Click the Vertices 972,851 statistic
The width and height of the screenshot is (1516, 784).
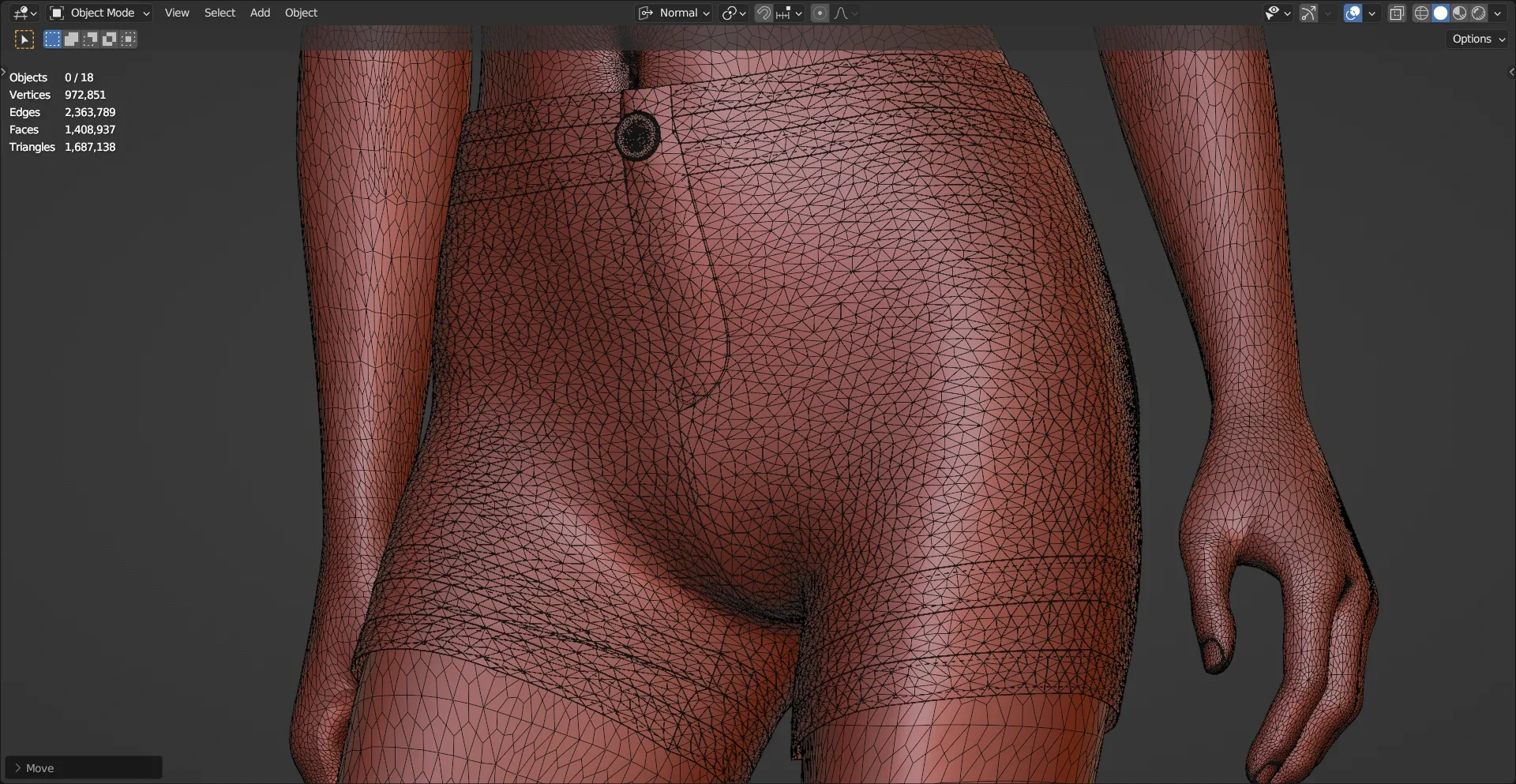click(58, 95)
